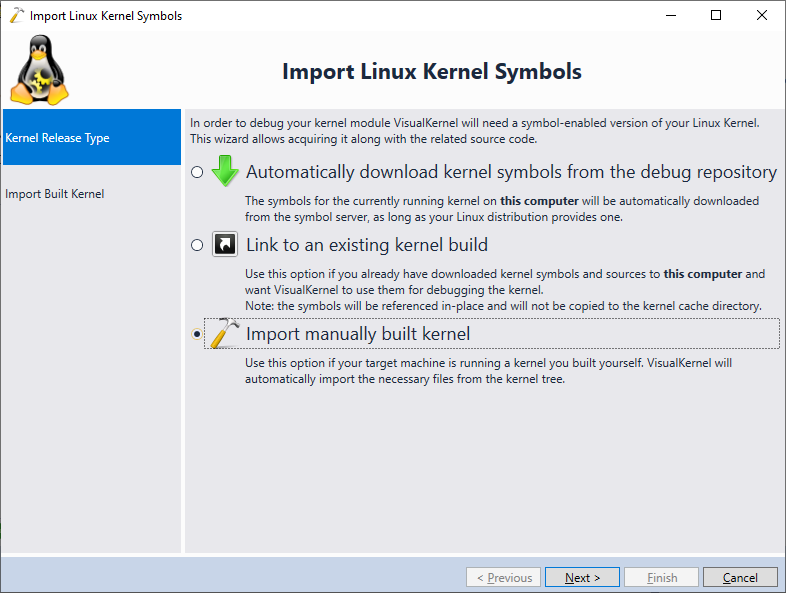786x593 pixels.
Task: Click the shortcut link icon for existing kernel build
Action: coord(225,244)
